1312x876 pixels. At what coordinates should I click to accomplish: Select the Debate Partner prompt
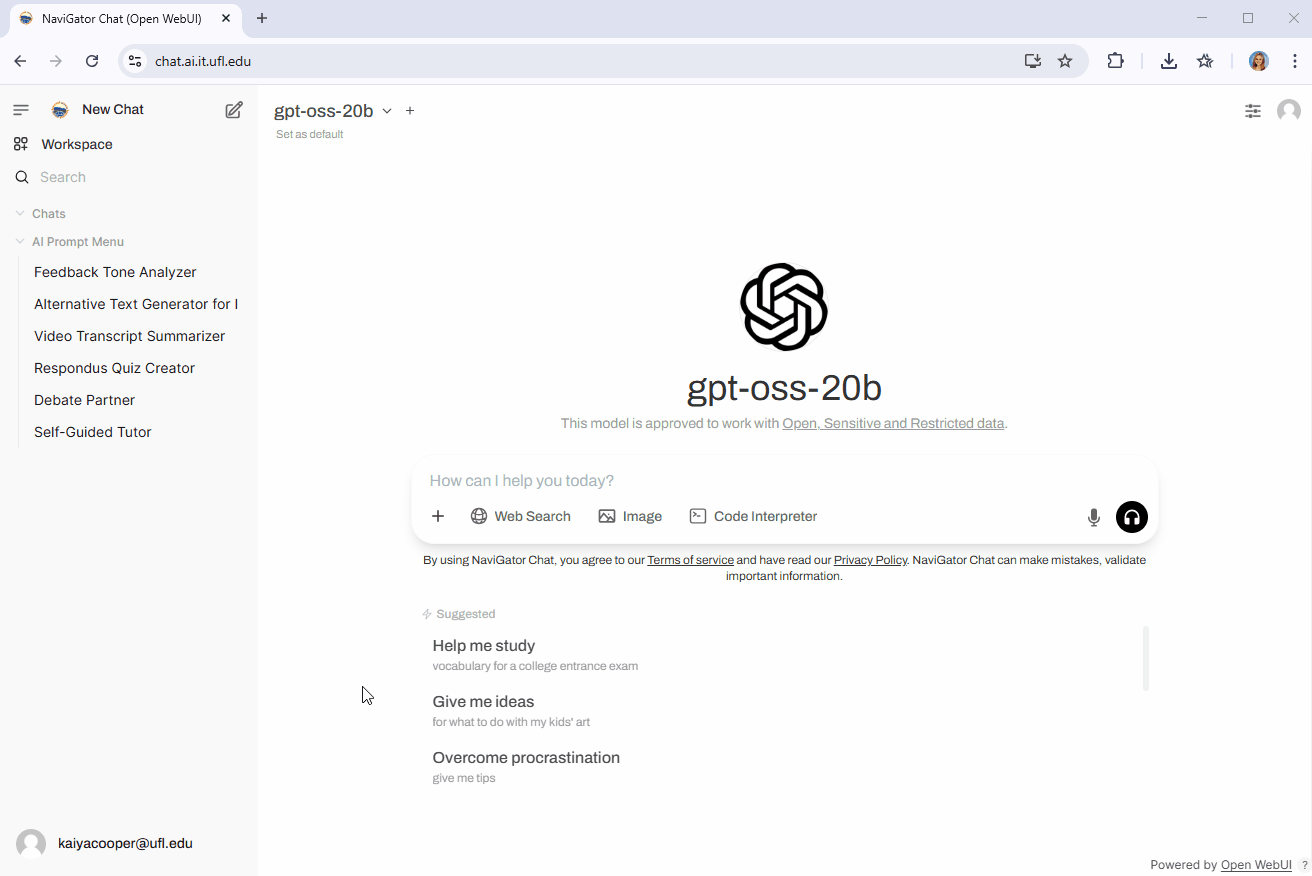click(x=84, y=400)
